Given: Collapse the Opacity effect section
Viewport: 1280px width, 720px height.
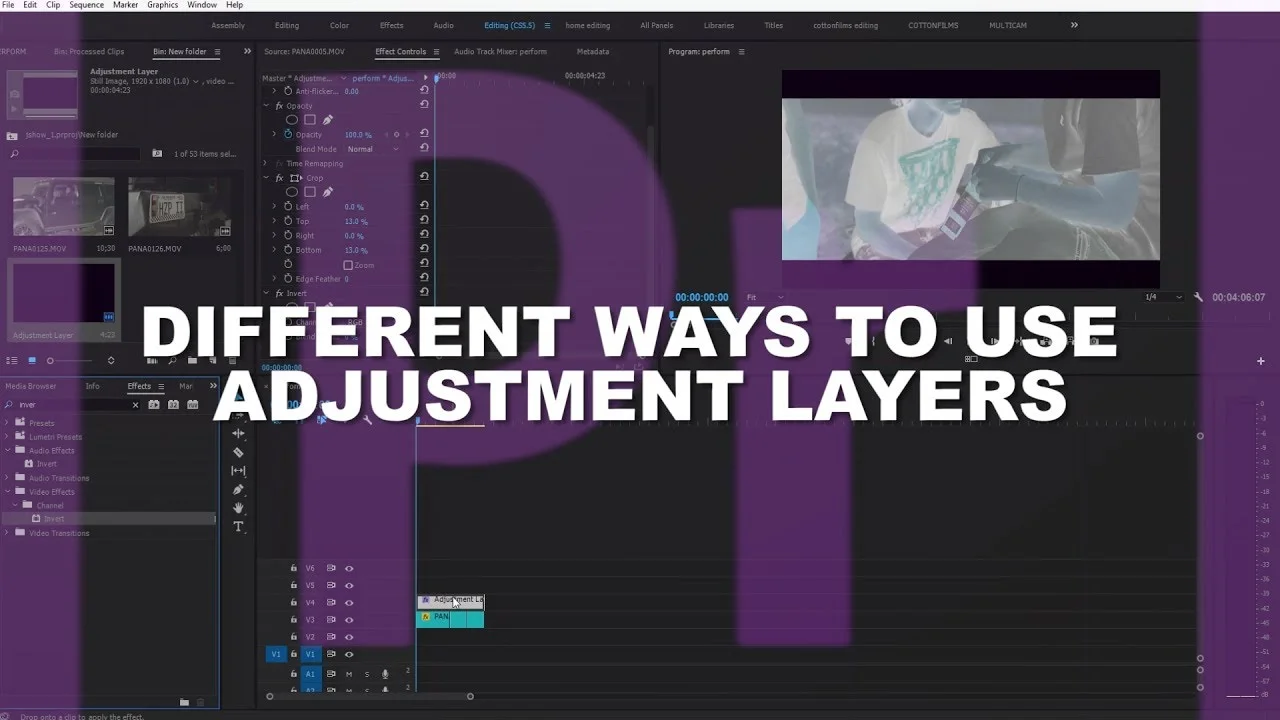Looking at the screenshot, I should 266,106.
